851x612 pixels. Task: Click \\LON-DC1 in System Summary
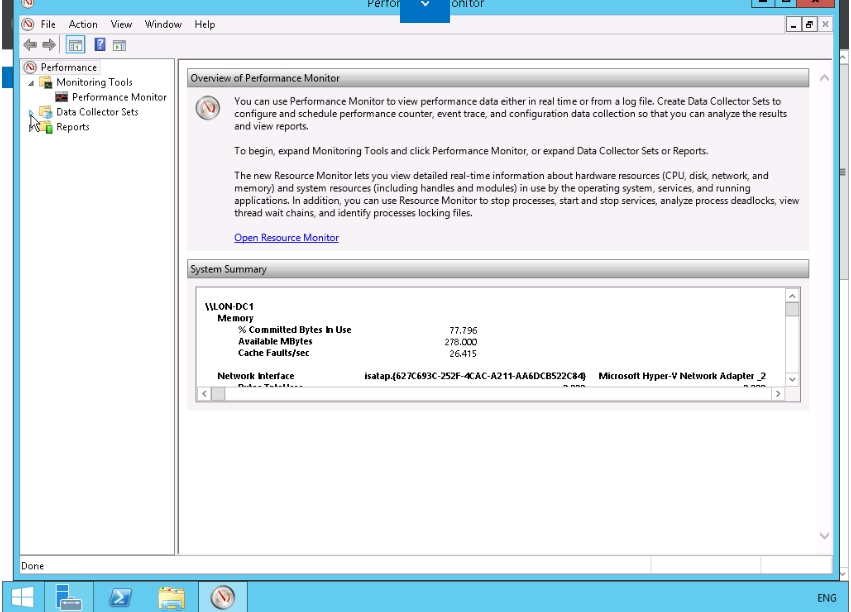click(229, 307)
